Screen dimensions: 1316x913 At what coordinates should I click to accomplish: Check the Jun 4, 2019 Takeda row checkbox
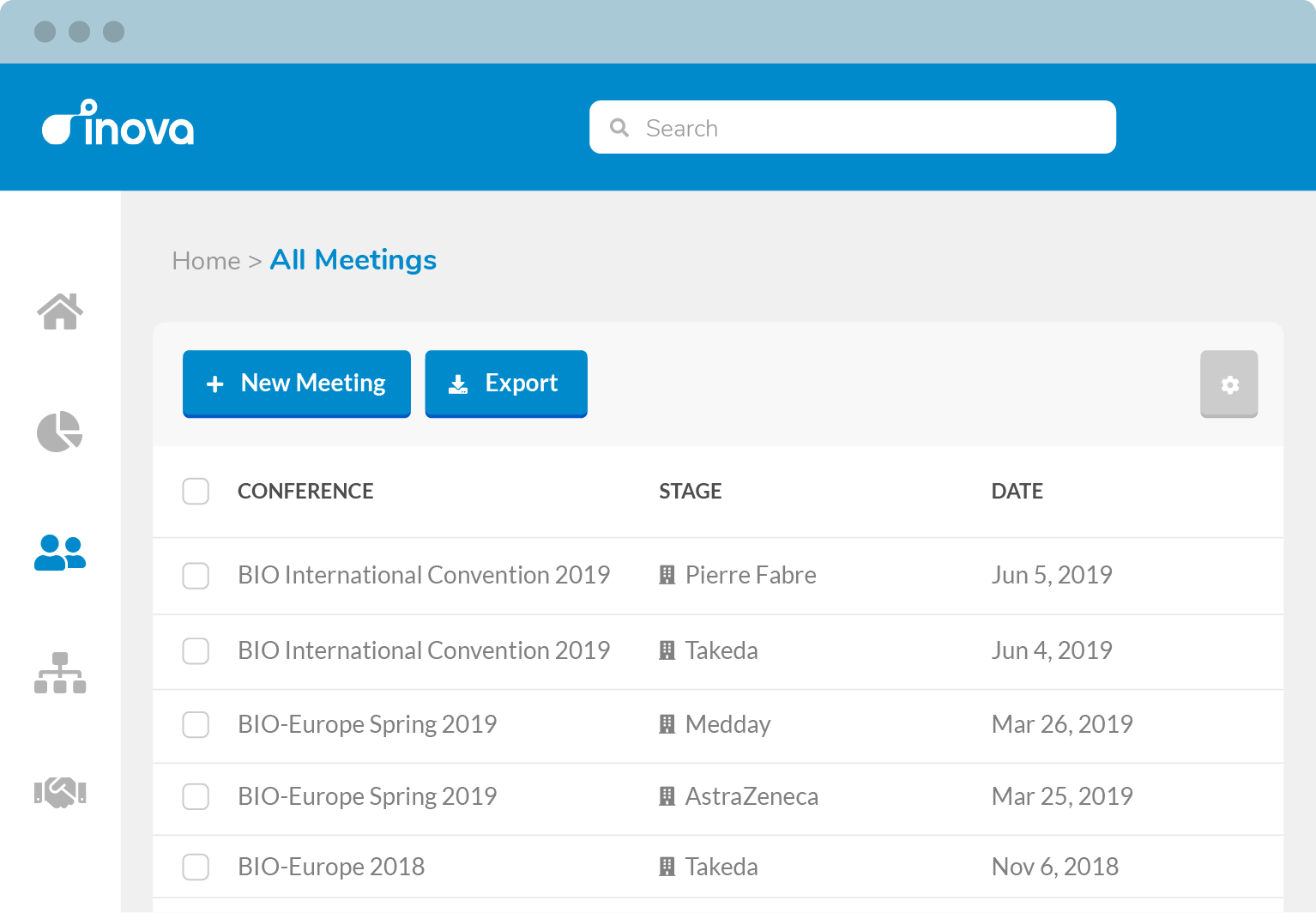point(196,650)
